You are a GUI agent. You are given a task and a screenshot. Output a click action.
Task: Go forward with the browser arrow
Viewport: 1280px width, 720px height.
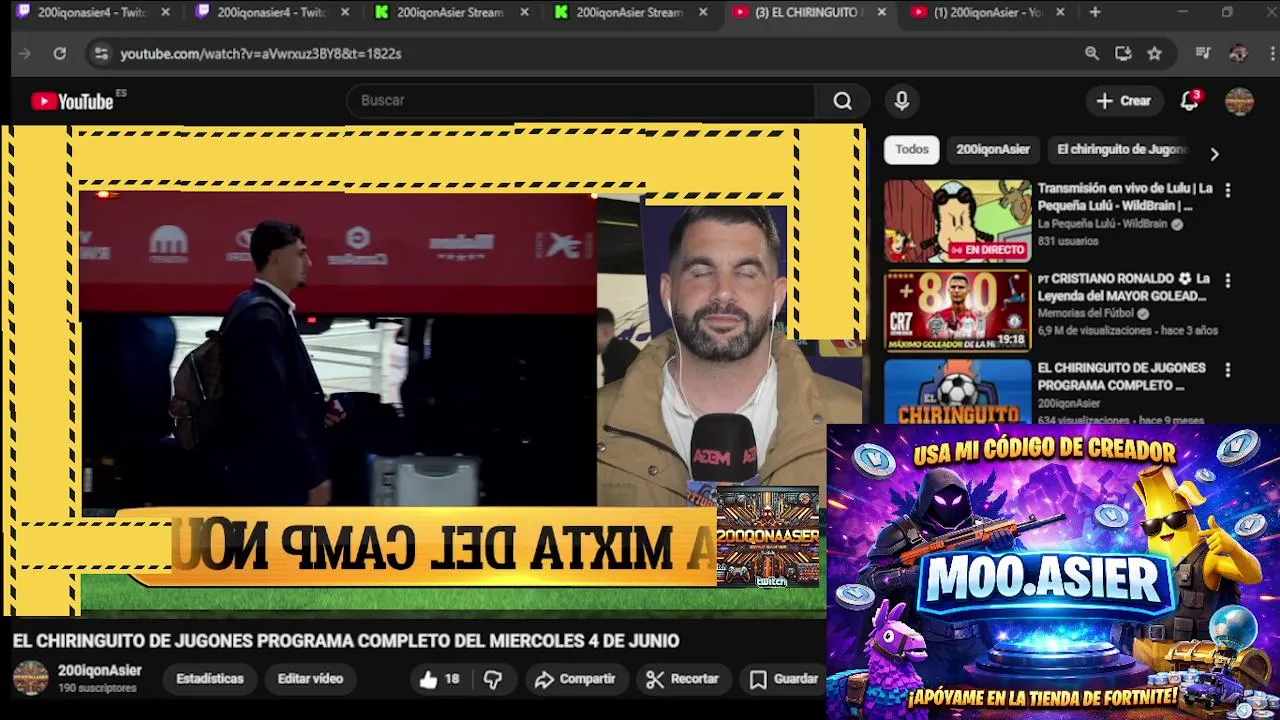coord(25,53)
